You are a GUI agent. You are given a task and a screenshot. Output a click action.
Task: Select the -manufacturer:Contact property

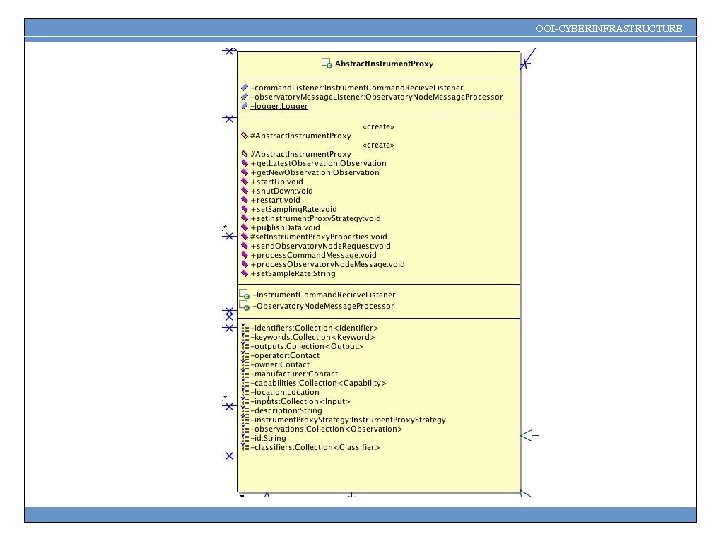tap(294, 374)
